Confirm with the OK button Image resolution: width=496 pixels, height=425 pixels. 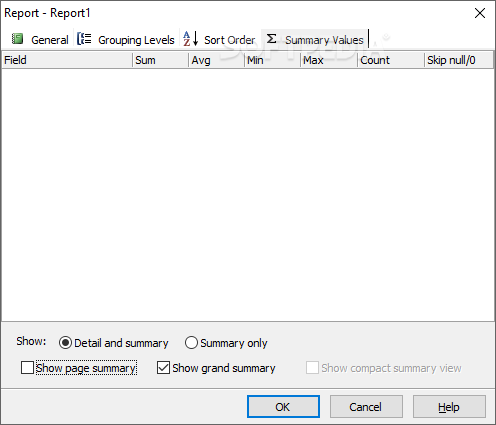283,407
